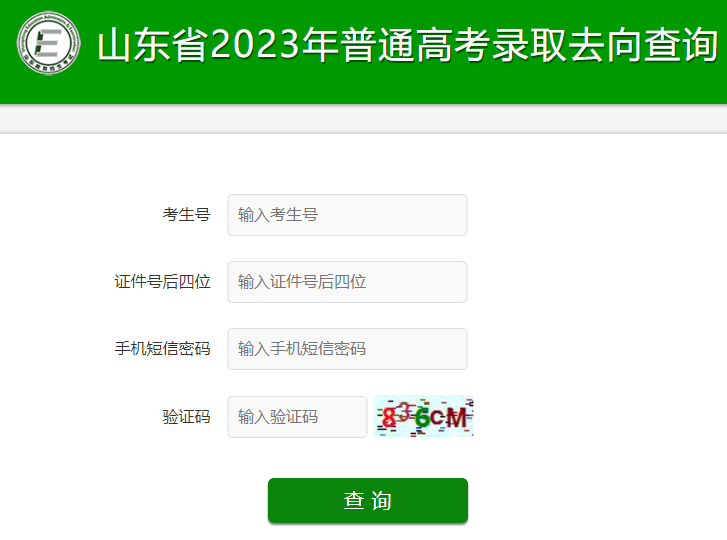The width and height of the screenshot is (727, 540).
Task: Click the red digit 8 in the captcha
Action: tap(388, 417)
